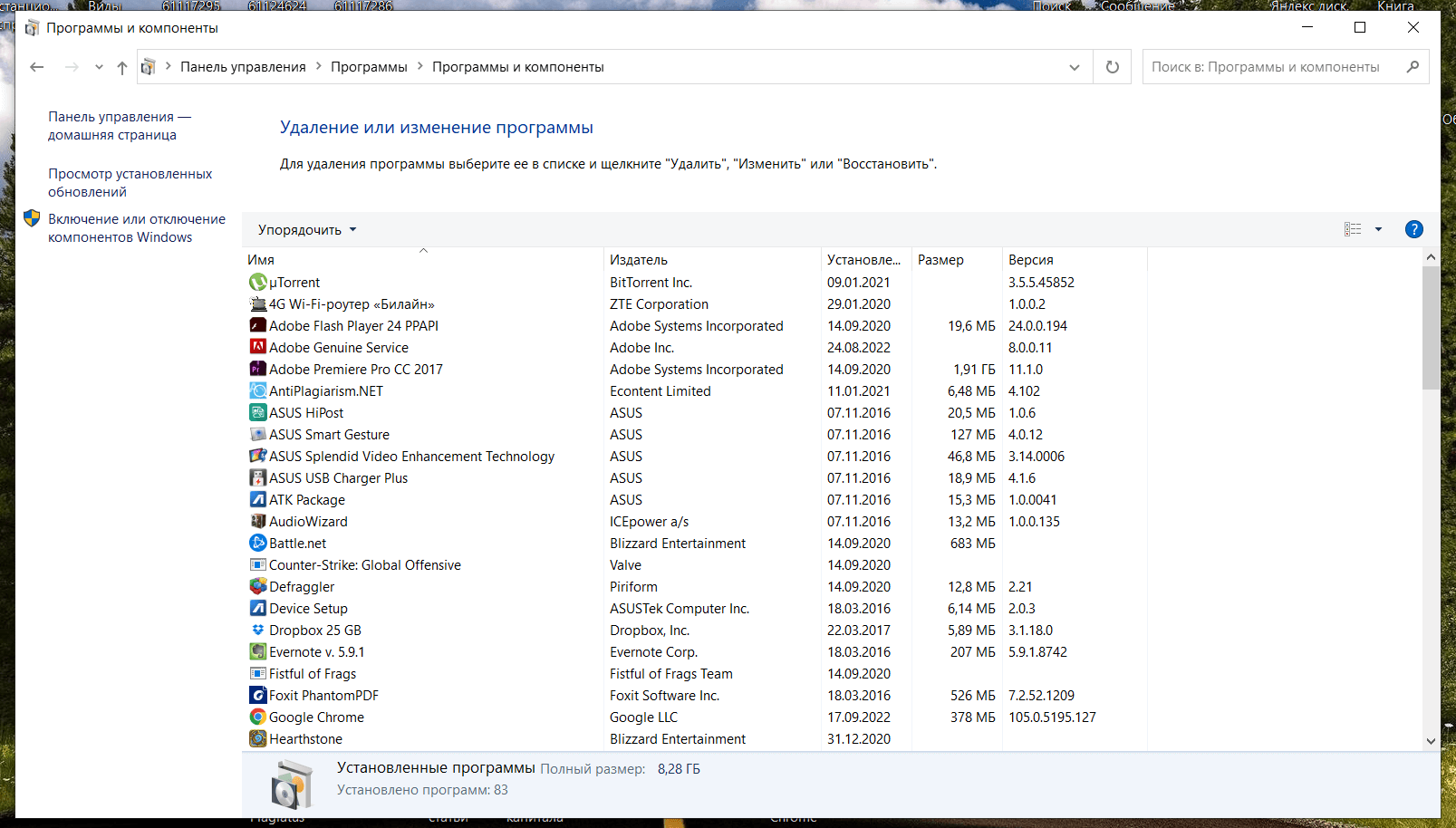Click the Adobe Flash Player 24 PPAPI icon
Image resolution: width=1456 pixels, height=828 pixels.
point(258,326)
